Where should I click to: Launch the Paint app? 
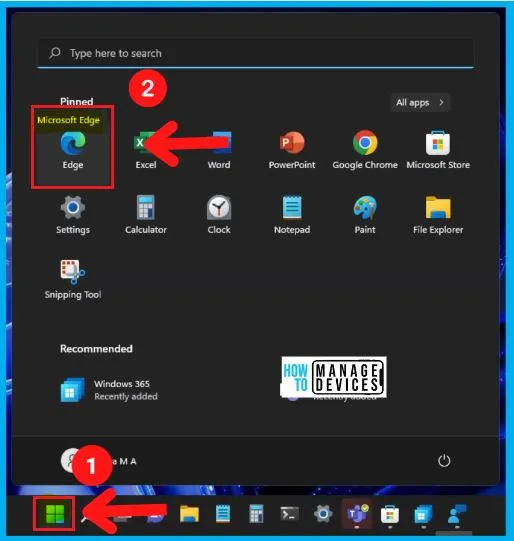[x=365, y=215]
